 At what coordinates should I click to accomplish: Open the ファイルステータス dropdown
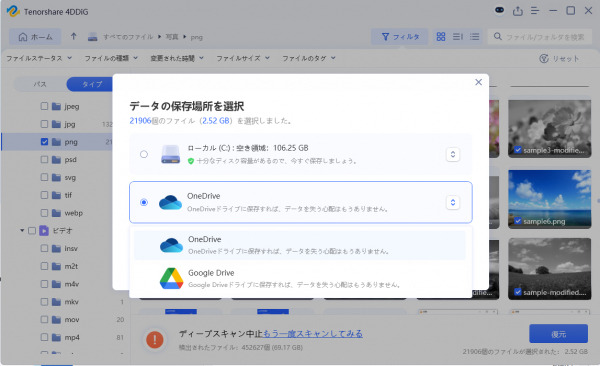pyautogui.click(x=39, y=58)
